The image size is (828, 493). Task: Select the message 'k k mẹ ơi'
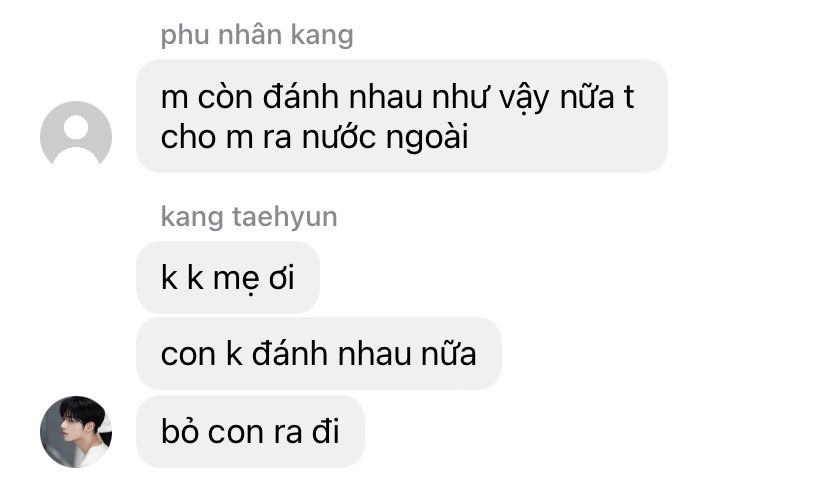(x=228, y=278)
